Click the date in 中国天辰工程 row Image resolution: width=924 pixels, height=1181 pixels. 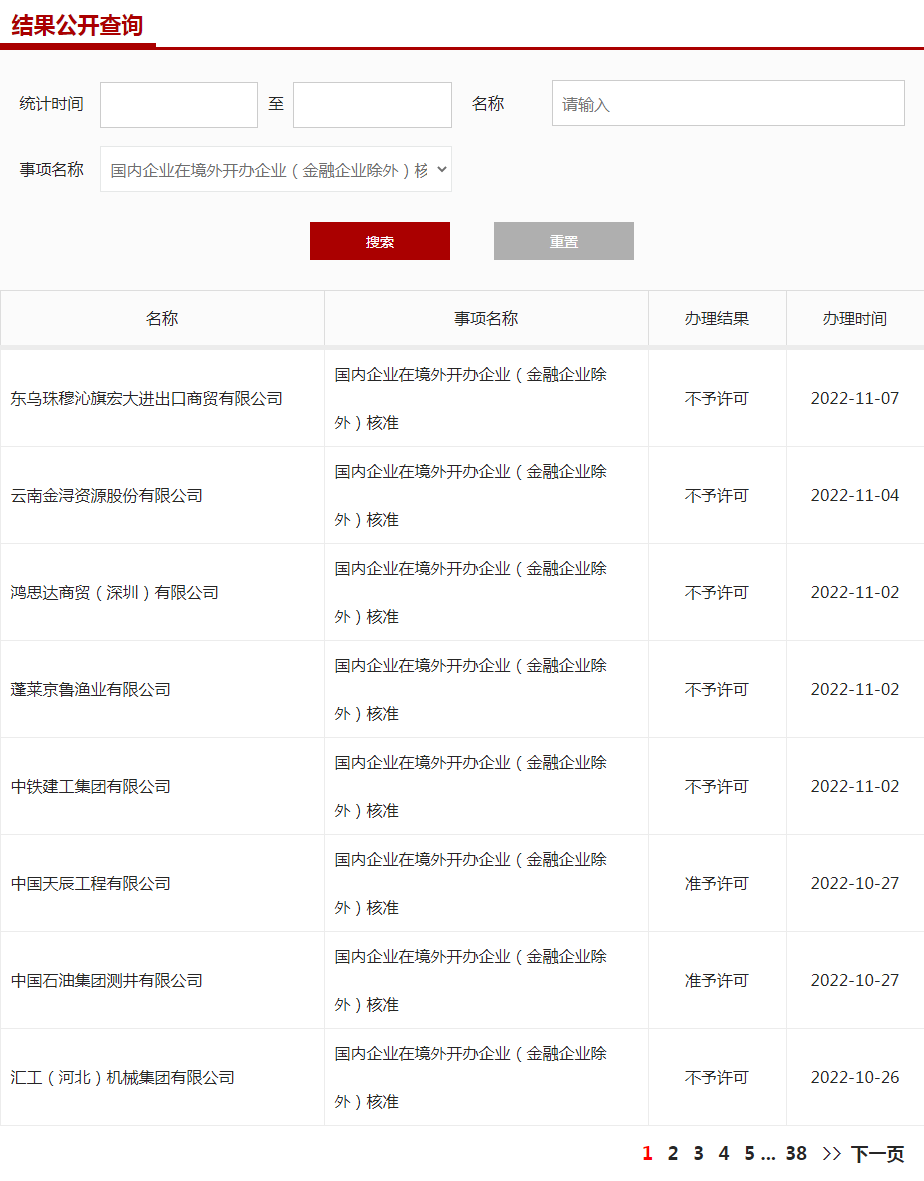point(855,883)
